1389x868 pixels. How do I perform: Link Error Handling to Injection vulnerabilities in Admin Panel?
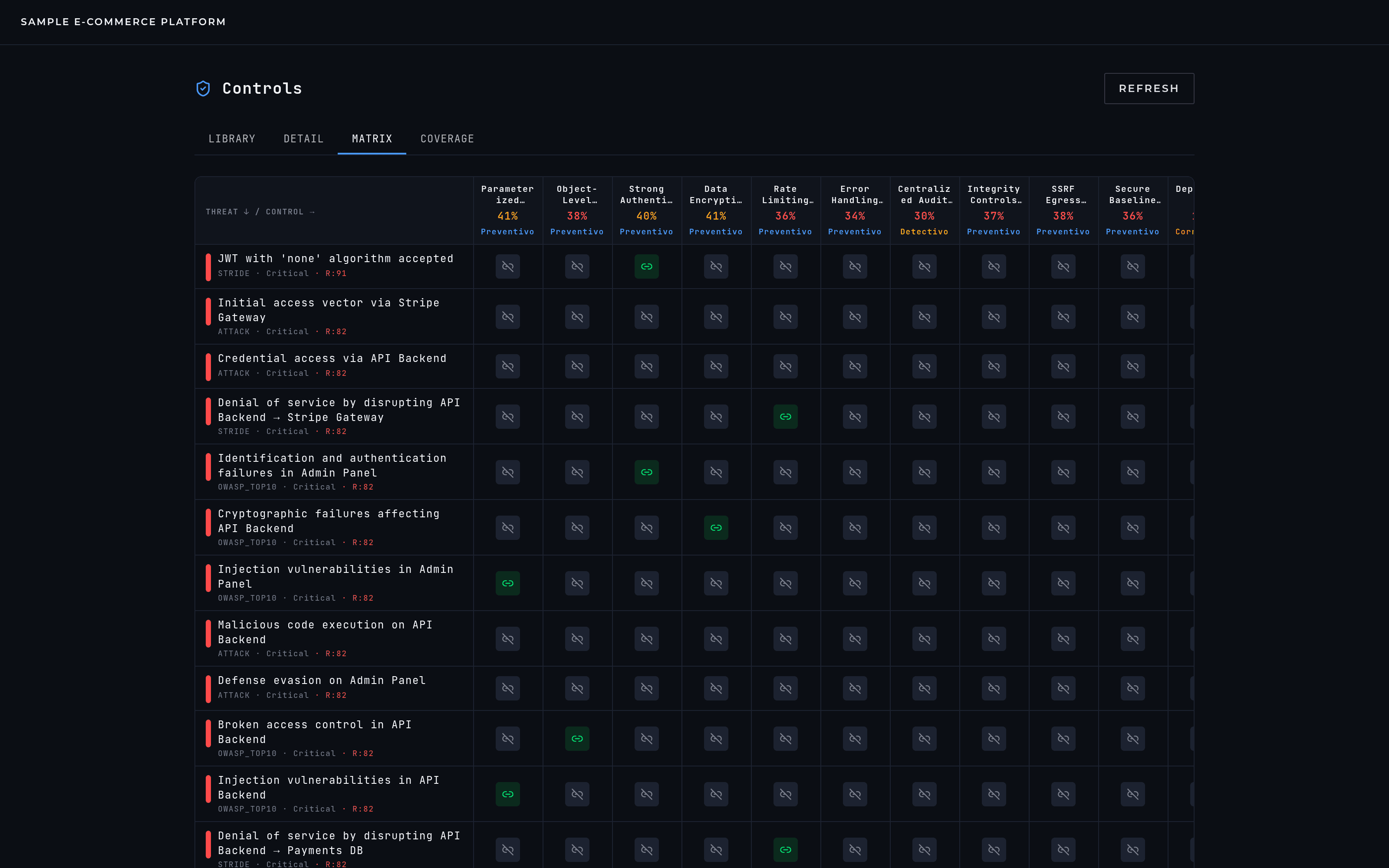(x=855, y=583)
